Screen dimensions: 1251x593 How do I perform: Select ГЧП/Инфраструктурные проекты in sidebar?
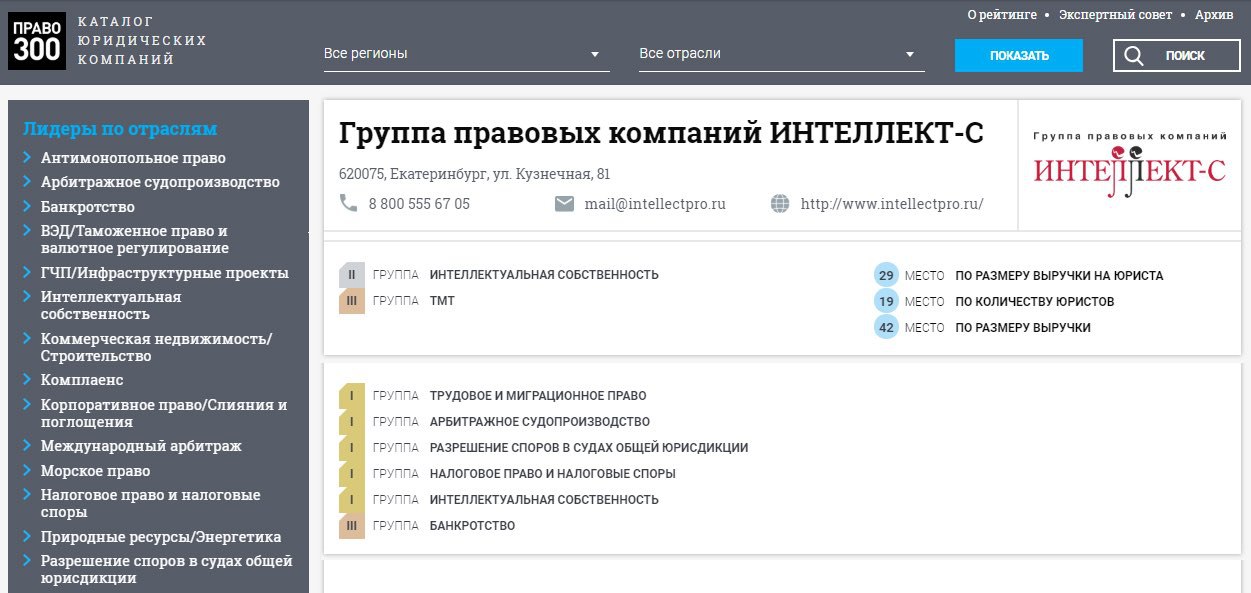click(165, 273)
